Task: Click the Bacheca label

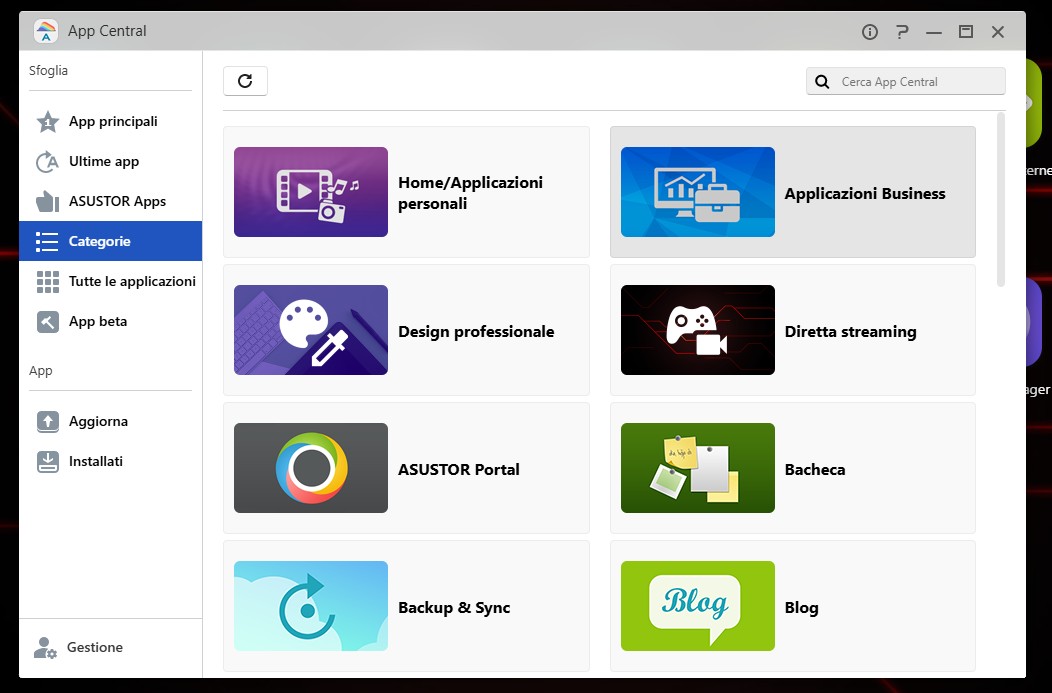Action: click(x=815, y=470)
